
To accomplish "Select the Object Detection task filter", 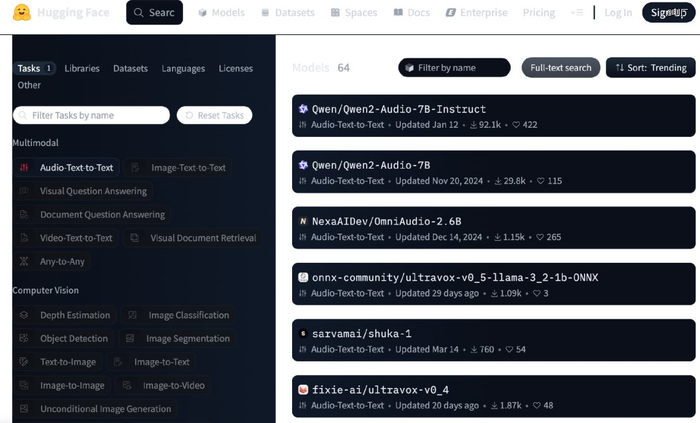I will click(x=64, y=339).
